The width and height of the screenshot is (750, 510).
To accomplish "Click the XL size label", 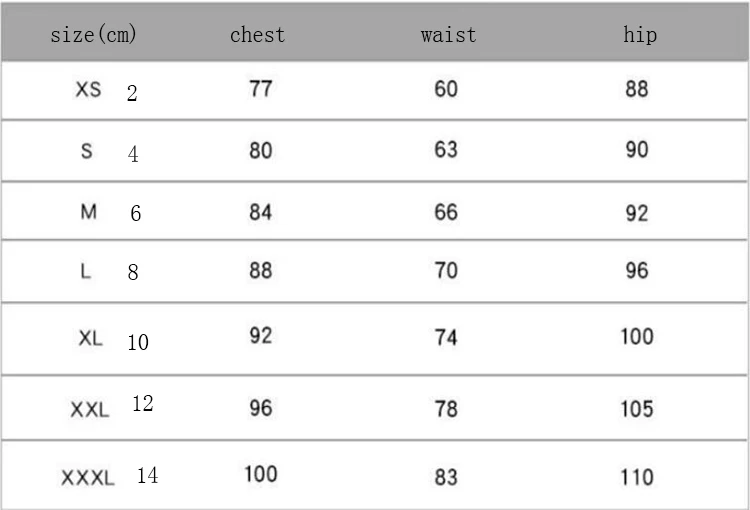I will point(90,338).
